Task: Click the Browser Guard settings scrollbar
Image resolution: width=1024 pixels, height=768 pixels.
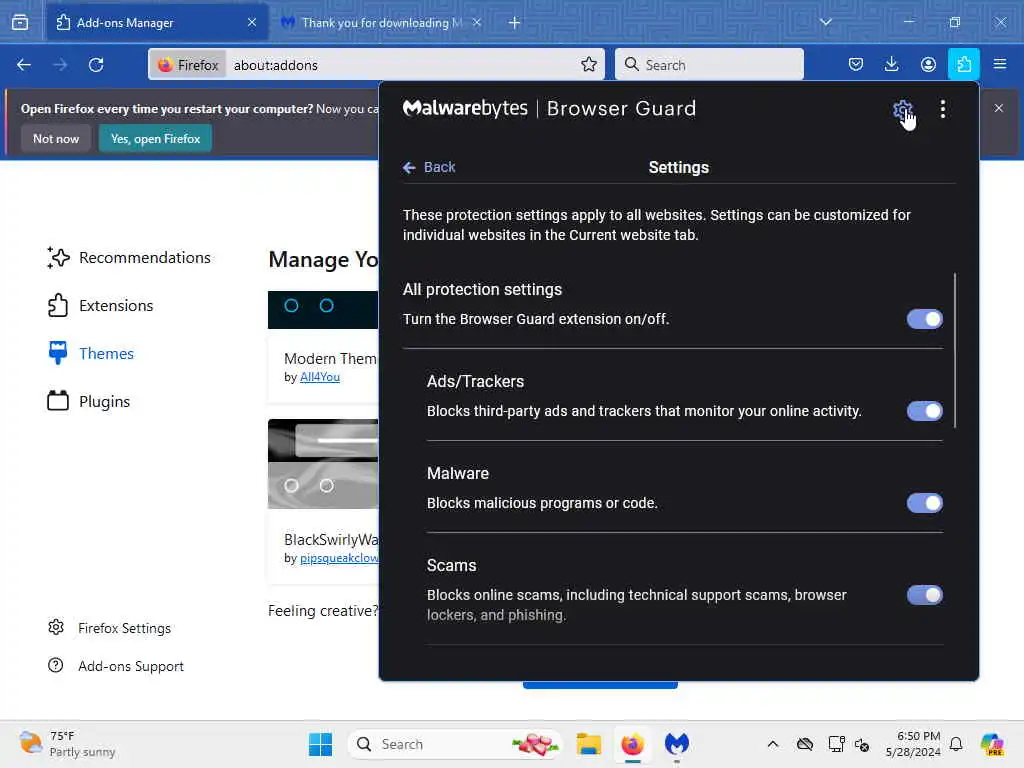Action: [955, 351]
